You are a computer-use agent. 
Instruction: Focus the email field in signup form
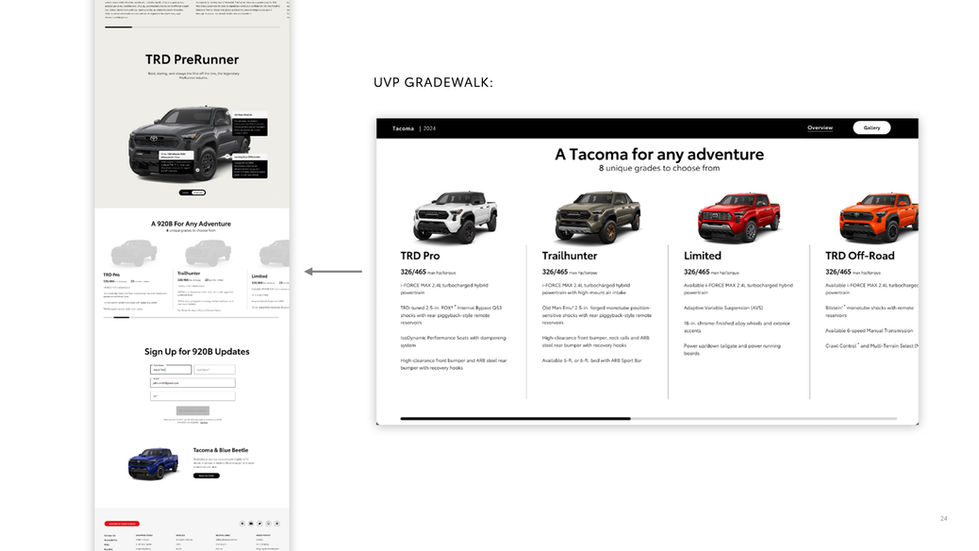[x=193, y=383]
